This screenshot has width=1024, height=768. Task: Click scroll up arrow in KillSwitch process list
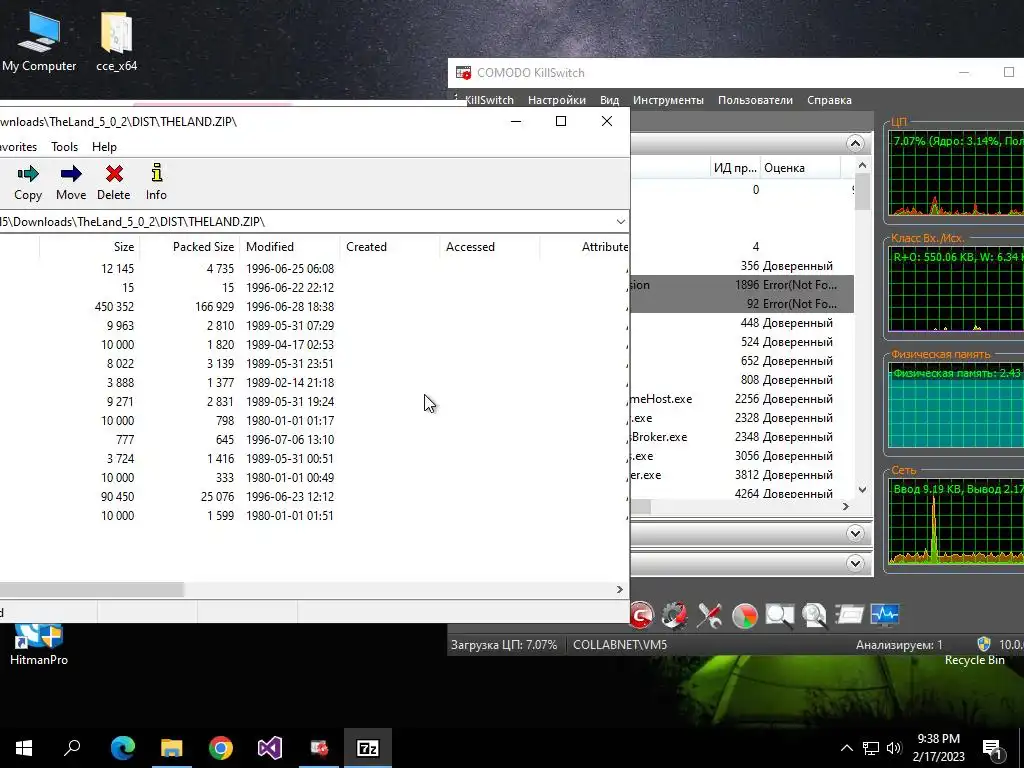(x=862, y=165)
